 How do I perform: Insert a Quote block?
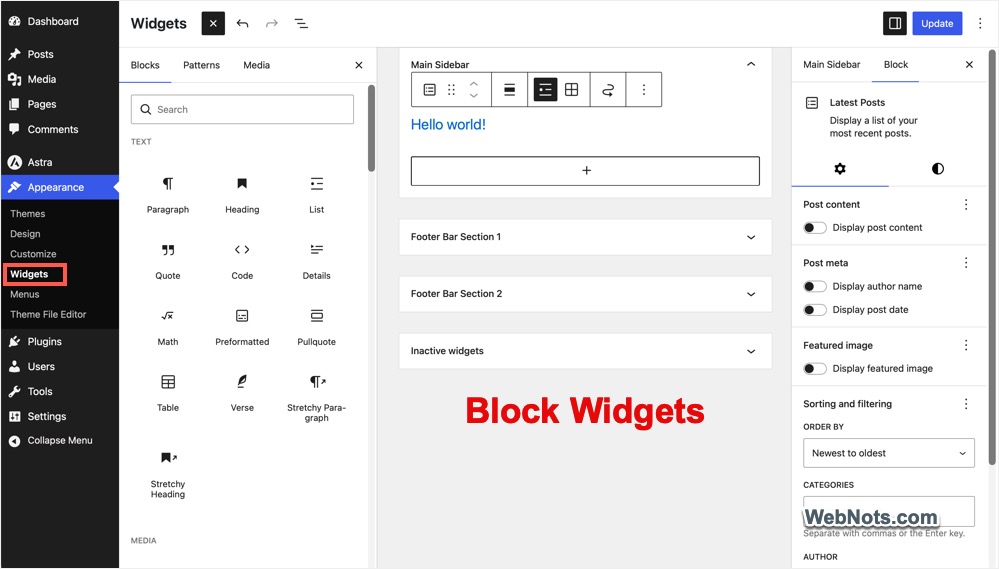tap(168, 261)
